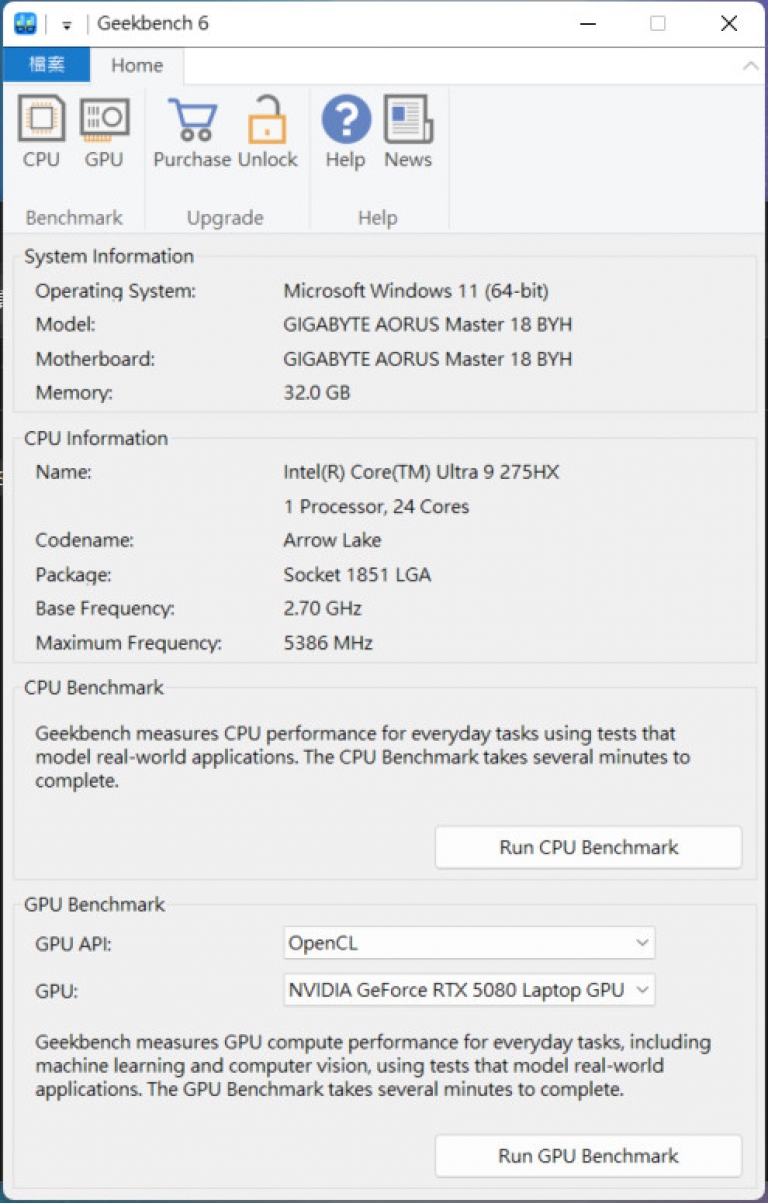Image resolution: width=768 pixels, height=1203 pixels.
Task: Click the Upgrade ribbon group label
Action: (225, 217)
